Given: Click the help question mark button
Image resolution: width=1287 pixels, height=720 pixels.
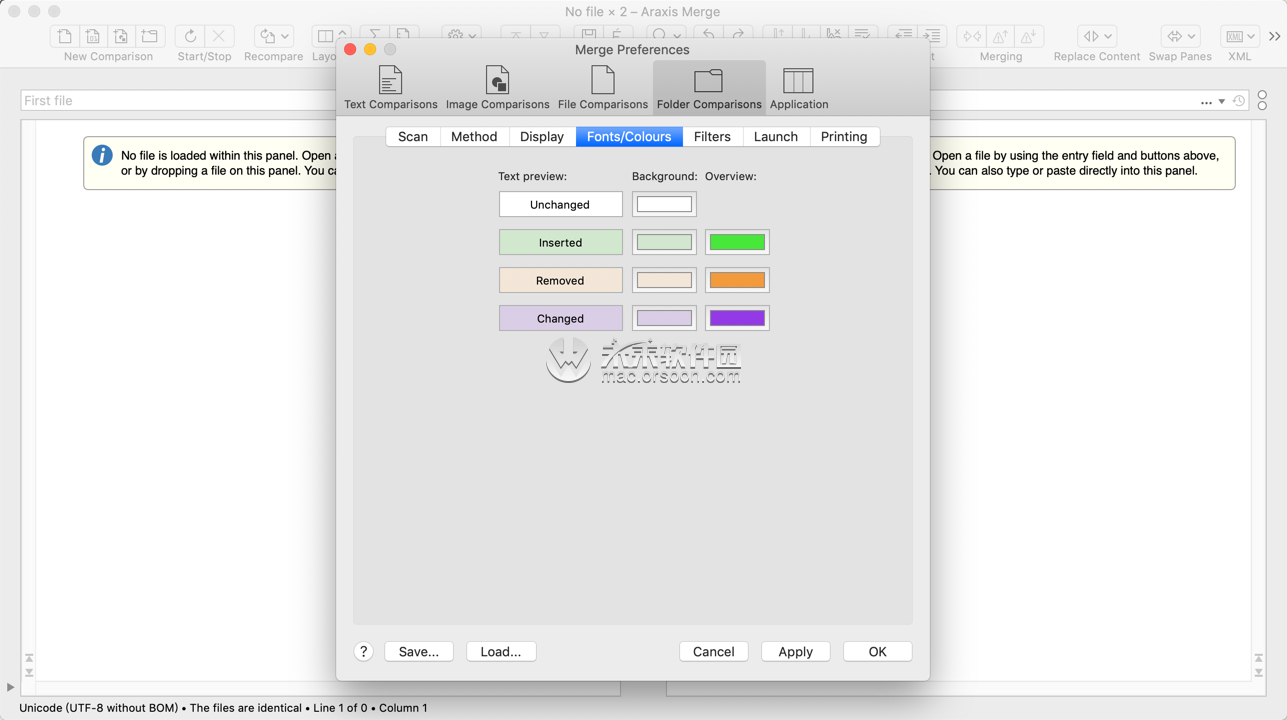Looking at the screenshot, I should [x=364, y=651].
